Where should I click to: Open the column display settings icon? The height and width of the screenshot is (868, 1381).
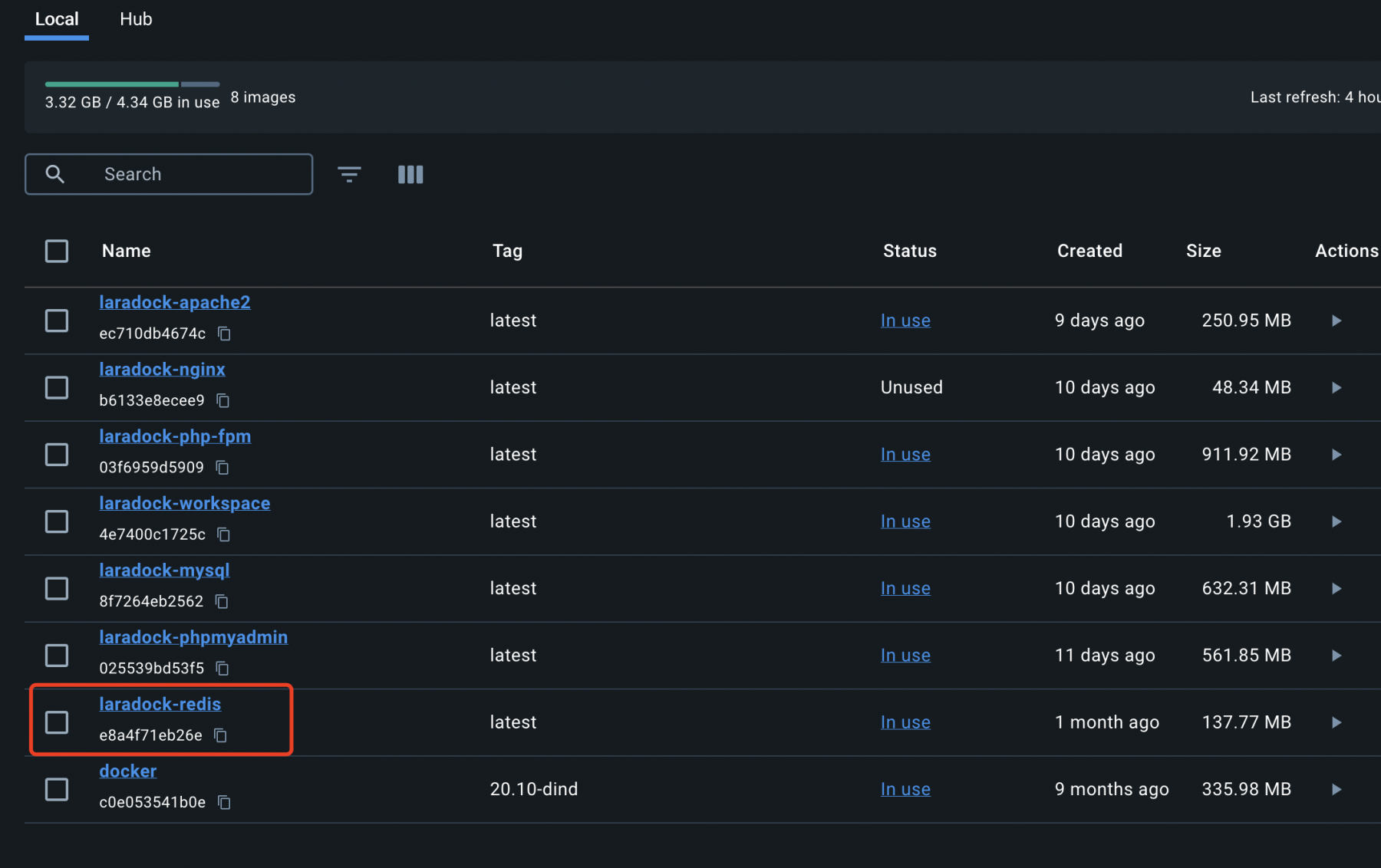pyautogui.click(x=410, y=175)
